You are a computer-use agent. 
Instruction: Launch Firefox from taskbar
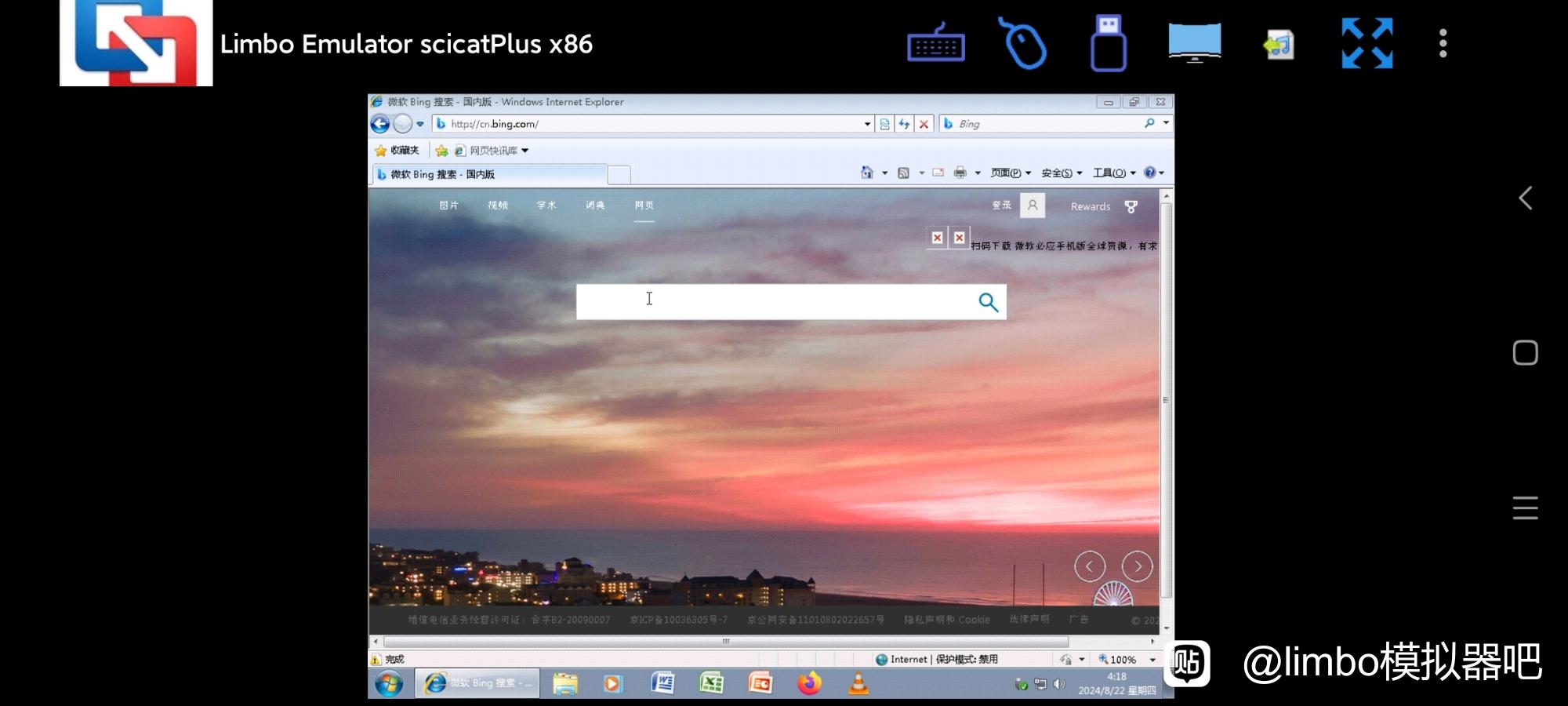point(809,683)
